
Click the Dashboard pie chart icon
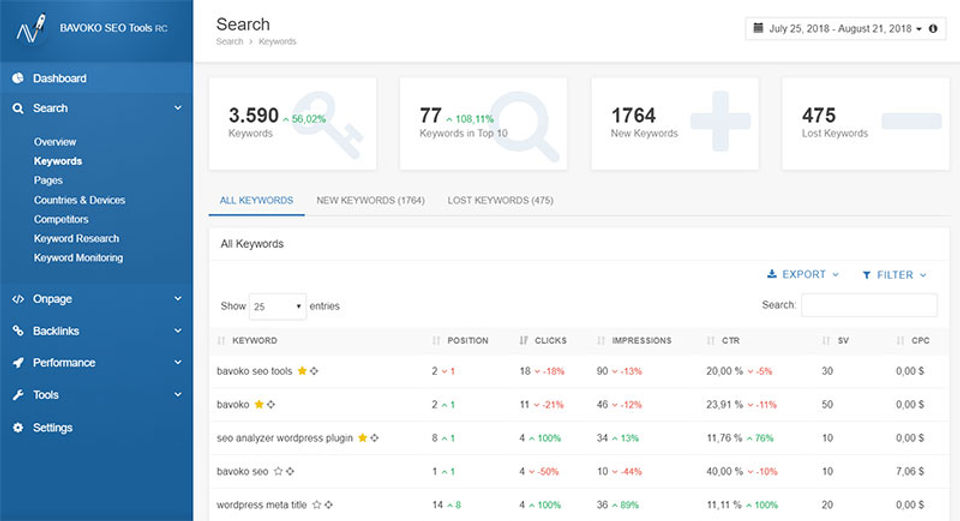18,78
